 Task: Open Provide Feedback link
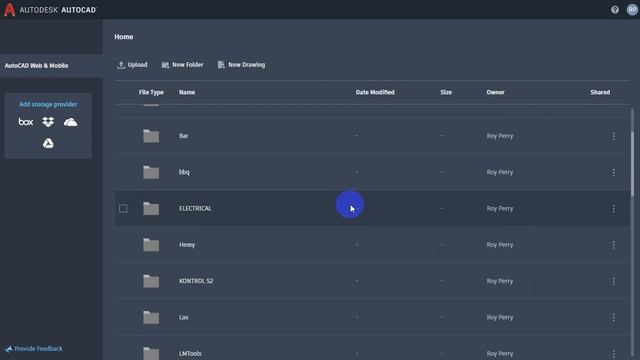pos(34,349)
